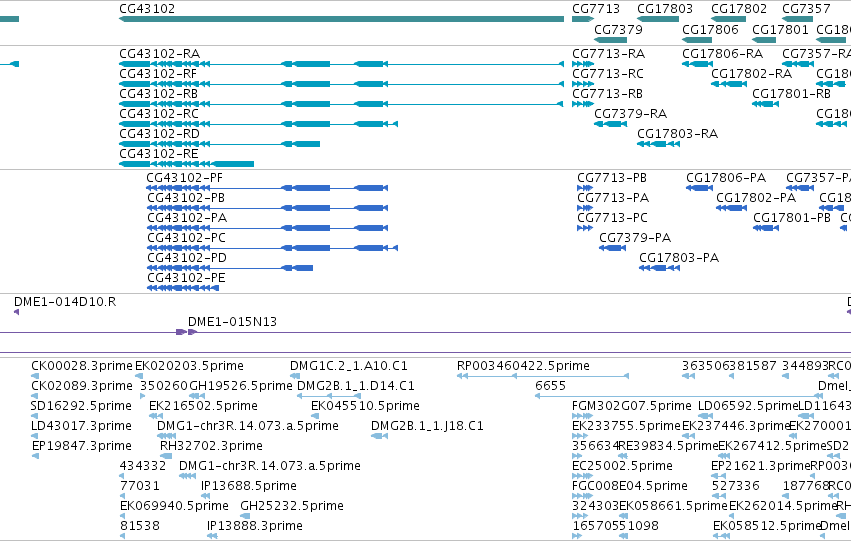This screenshot has width=851, height=541.
Task: Select EST DMG2B.1_1.J18.C1
Action: [428, 427]
